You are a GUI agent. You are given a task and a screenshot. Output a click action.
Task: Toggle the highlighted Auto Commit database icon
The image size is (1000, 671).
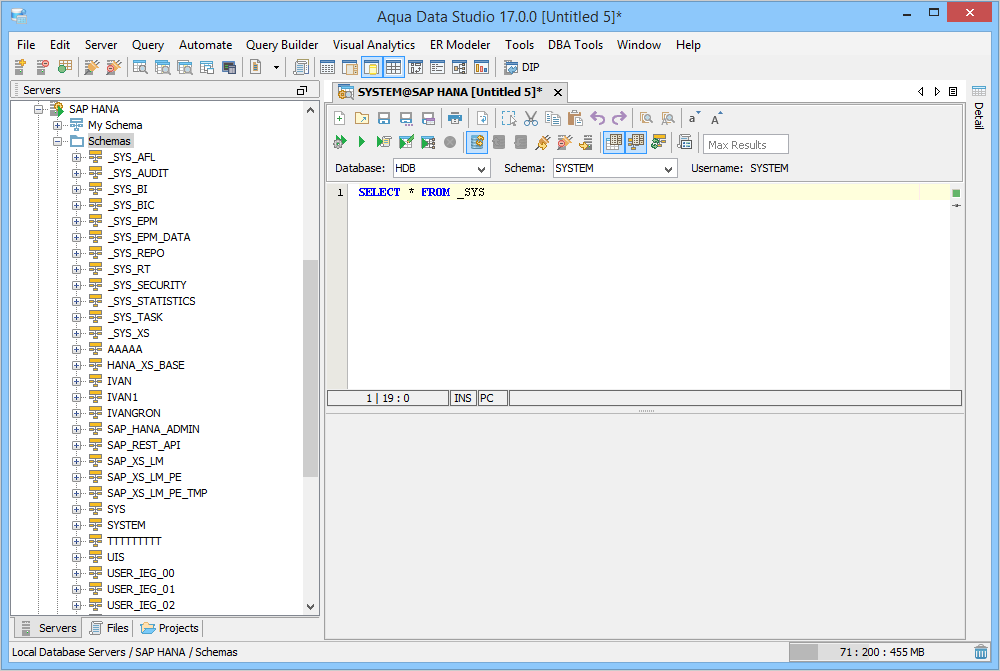click(477, 142)
